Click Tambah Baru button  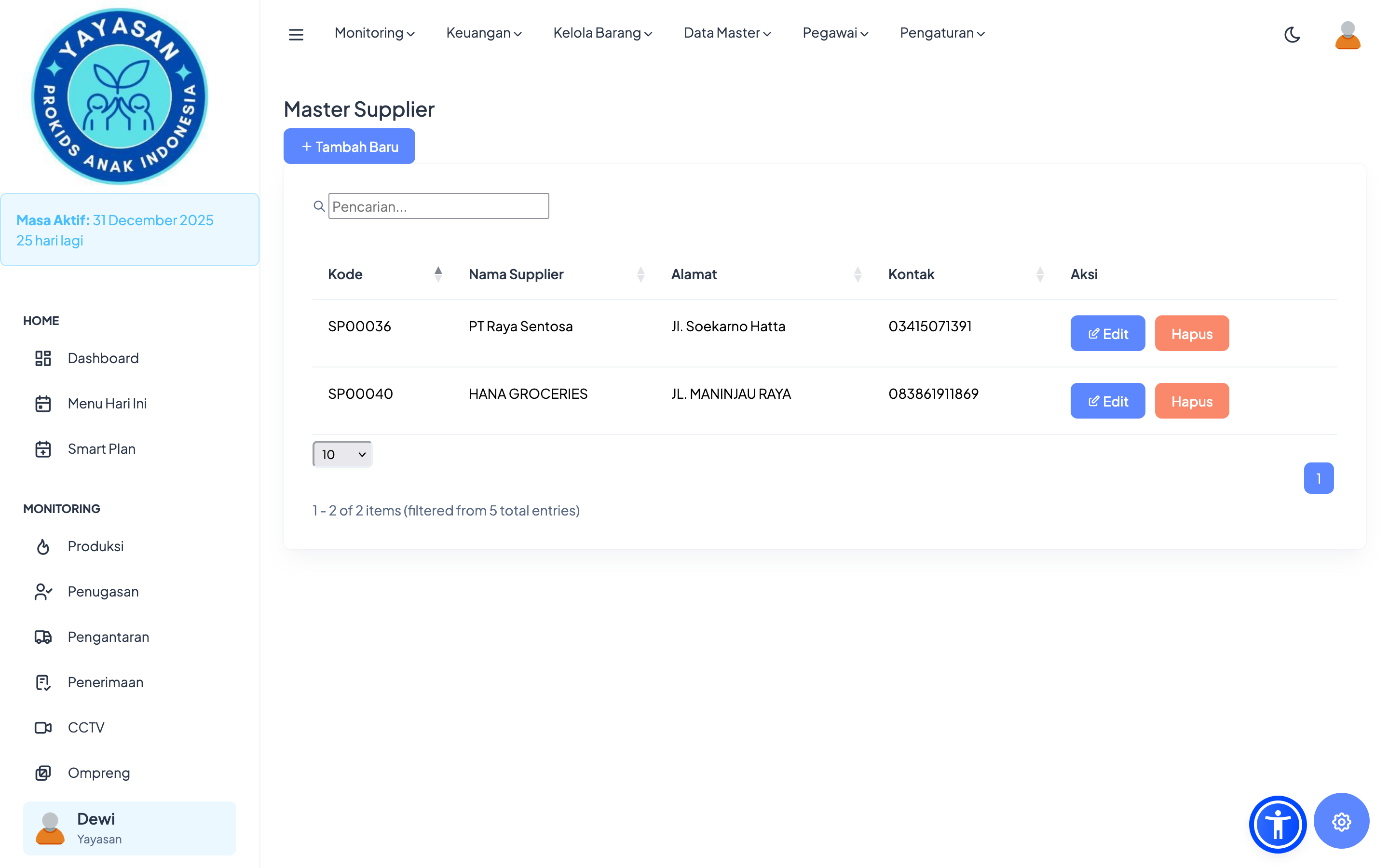click(x=349, y=147)
